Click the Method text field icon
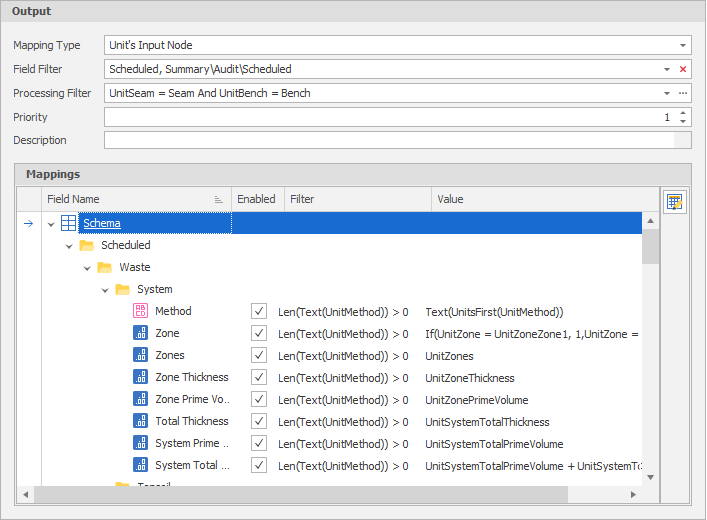The width and height of the screenshot is (707, 520). pos(140,311)
